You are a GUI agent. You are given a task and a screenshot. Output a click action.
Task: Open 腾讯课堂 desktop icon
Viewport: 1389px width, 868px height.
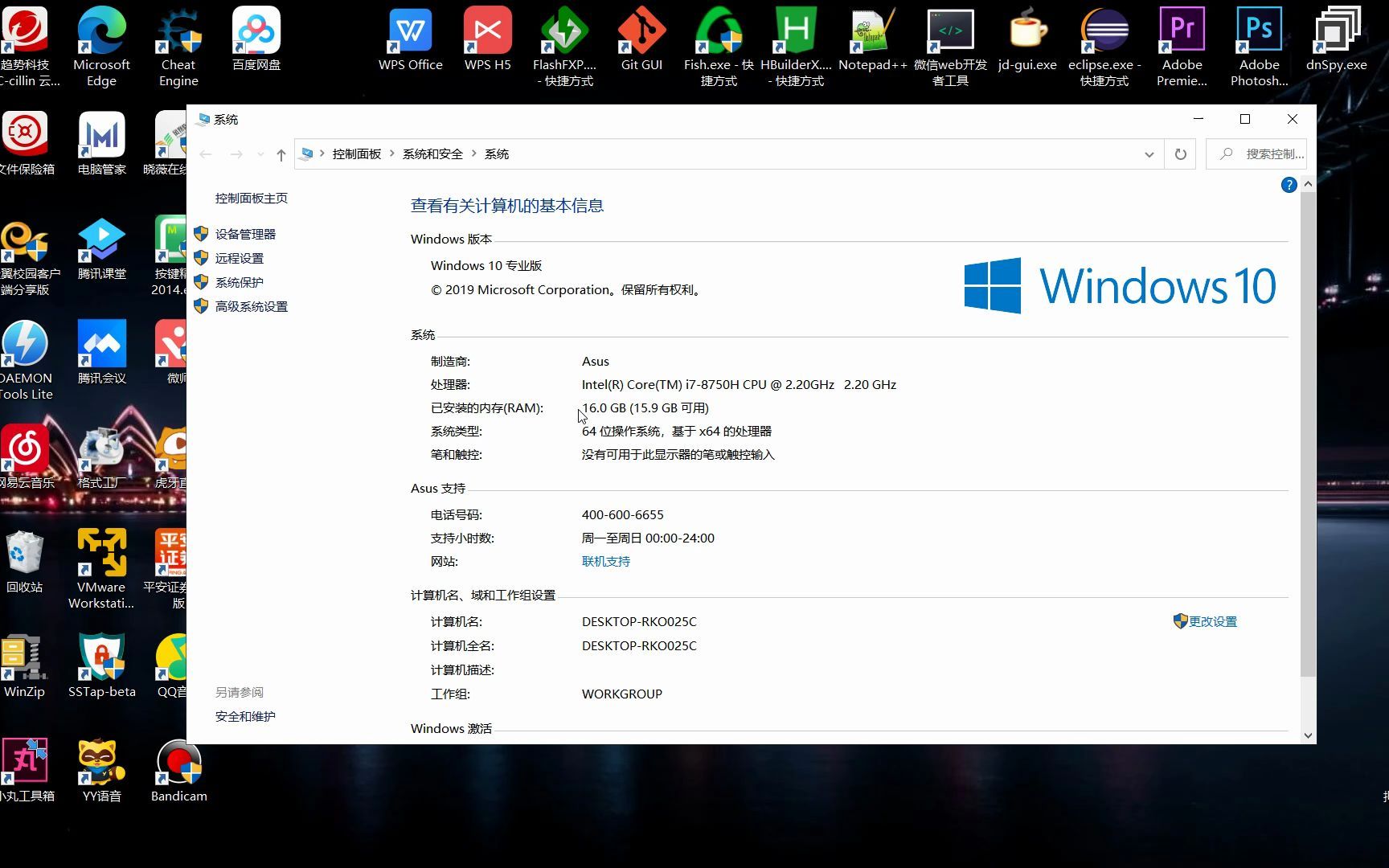(101, 248)
